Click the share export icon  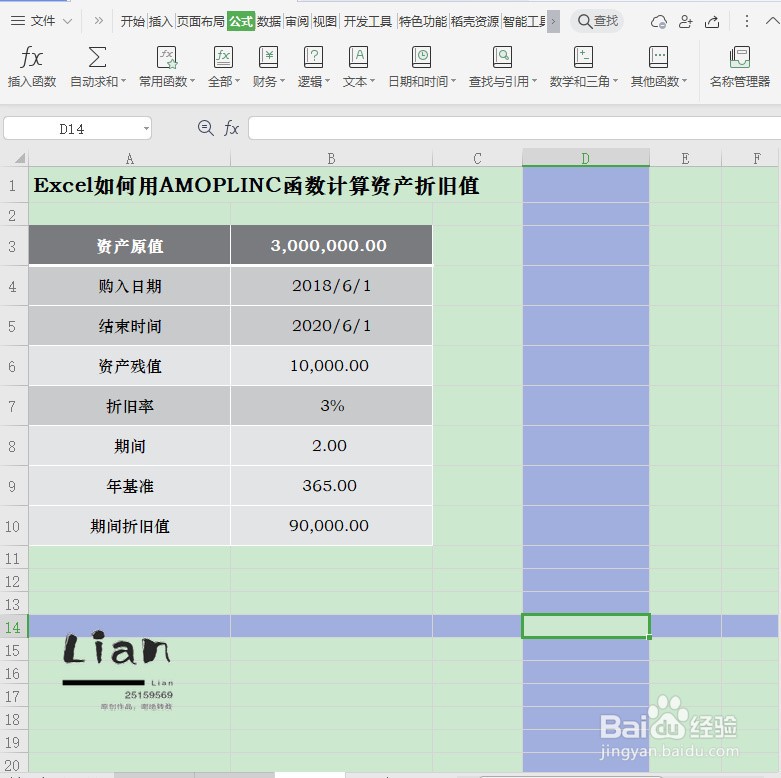(x=712, y=21)
